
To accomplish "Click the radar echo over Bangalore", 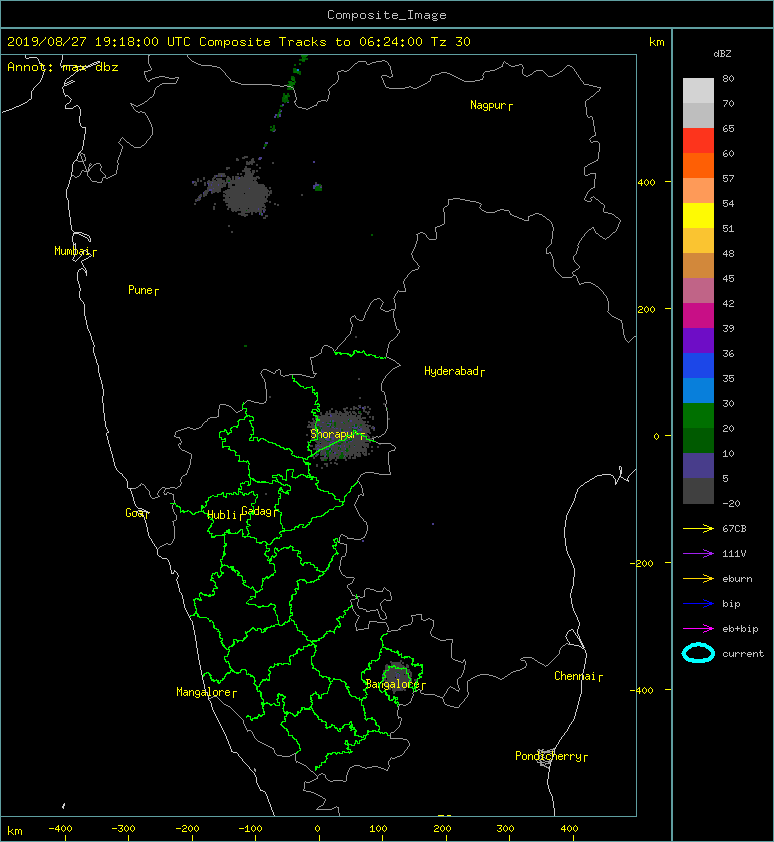I will (396, 678).
